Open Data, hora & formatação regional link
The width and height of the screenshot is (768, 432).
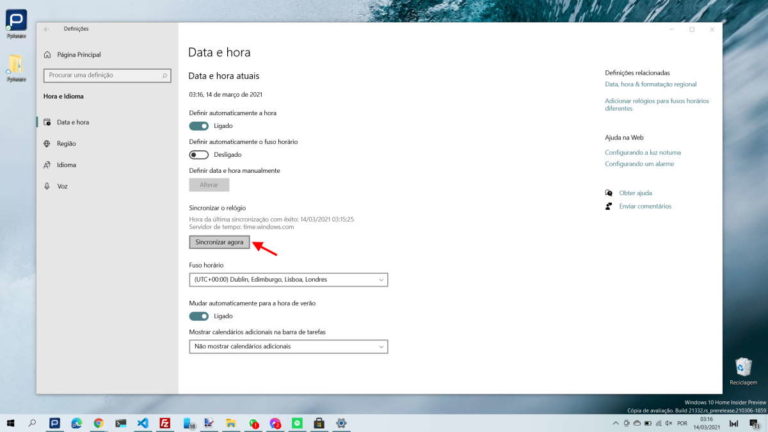point(650,85)
